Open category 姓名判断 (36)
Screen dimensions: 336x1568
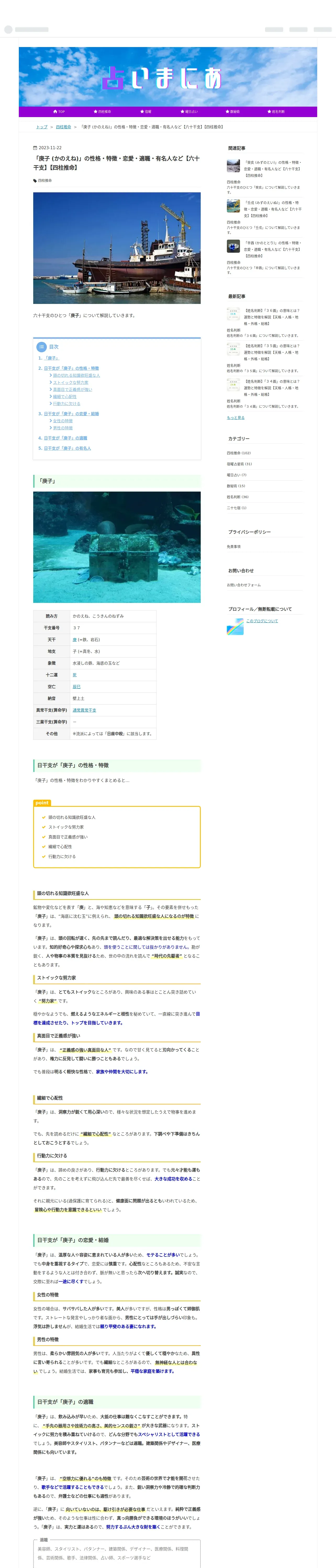coord(238,497)
